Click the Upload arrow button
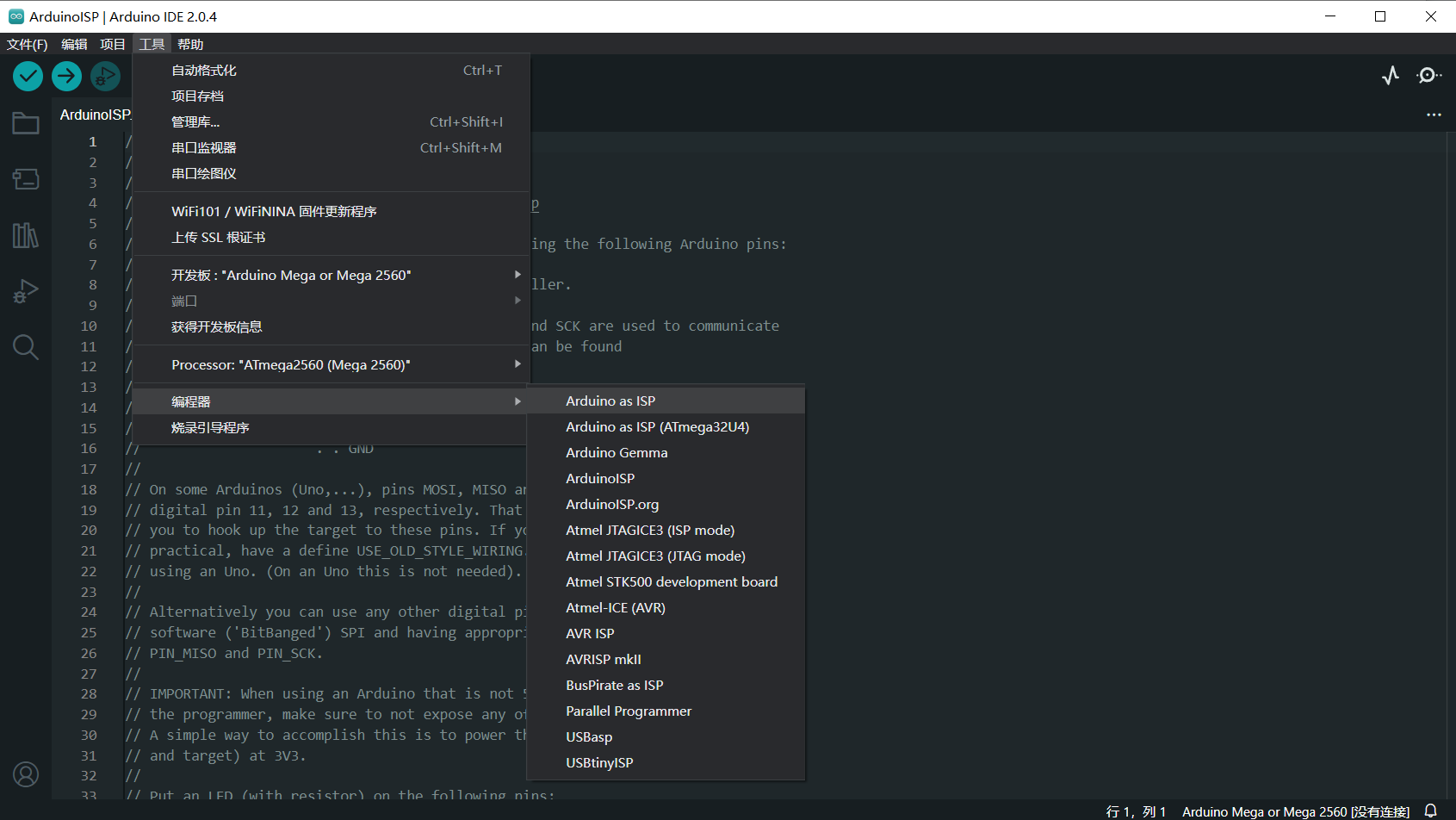The image size is (1456, 820). coord(66,76)
